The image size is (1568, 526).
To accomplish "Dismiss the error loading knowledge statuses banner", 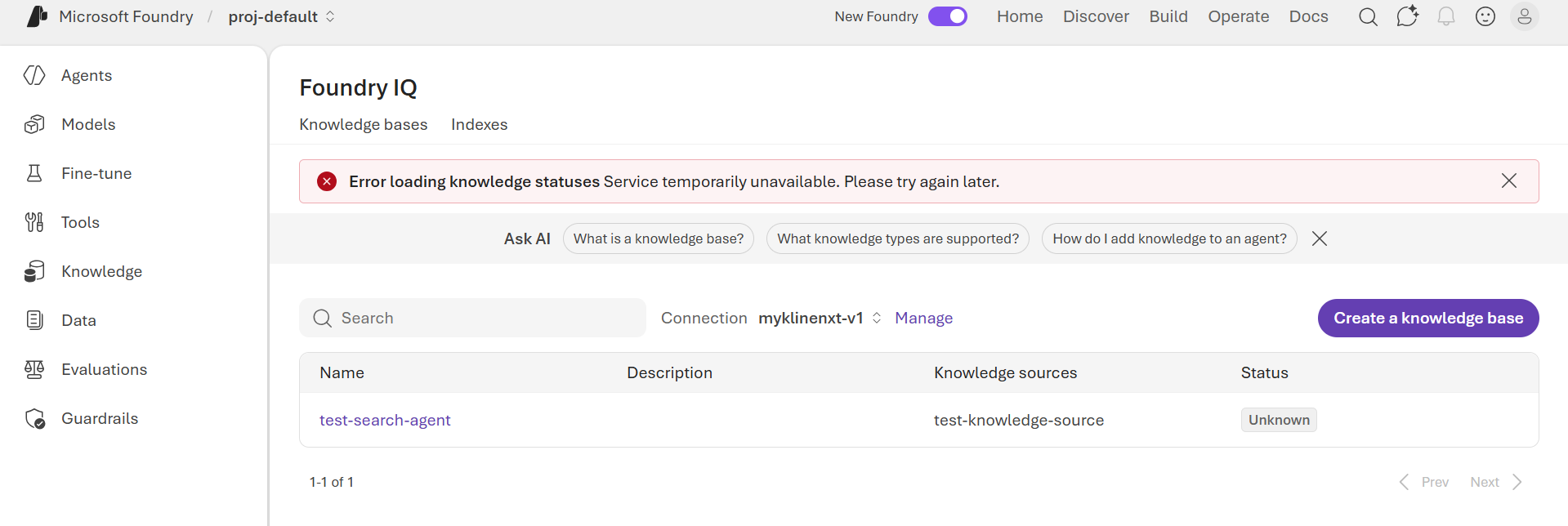I will (1509, 181).
